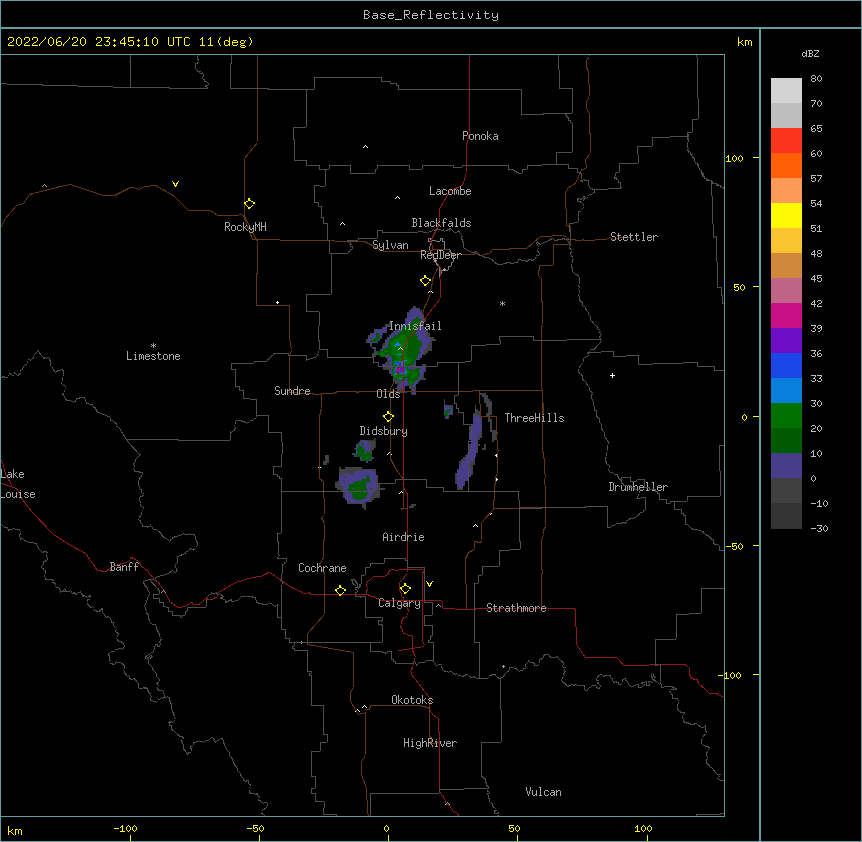
Task: Click the Calgary city label
Action: click(x=399, y=603)
